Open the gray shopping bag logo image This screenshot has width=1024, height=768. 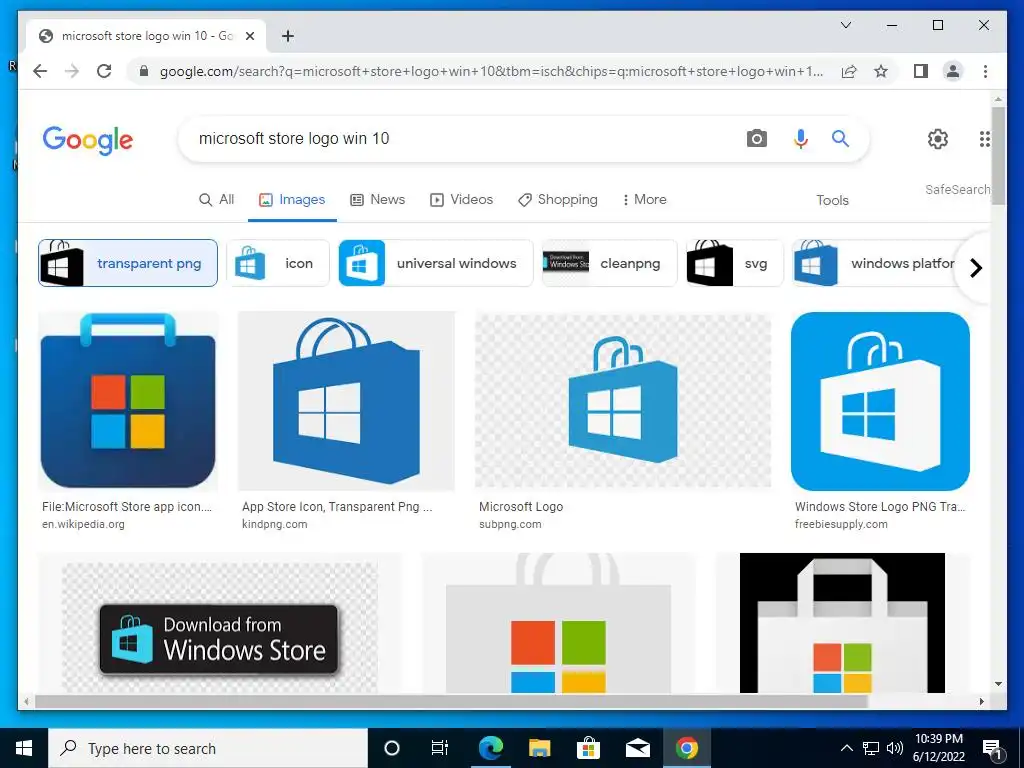(x=558, y=624)
